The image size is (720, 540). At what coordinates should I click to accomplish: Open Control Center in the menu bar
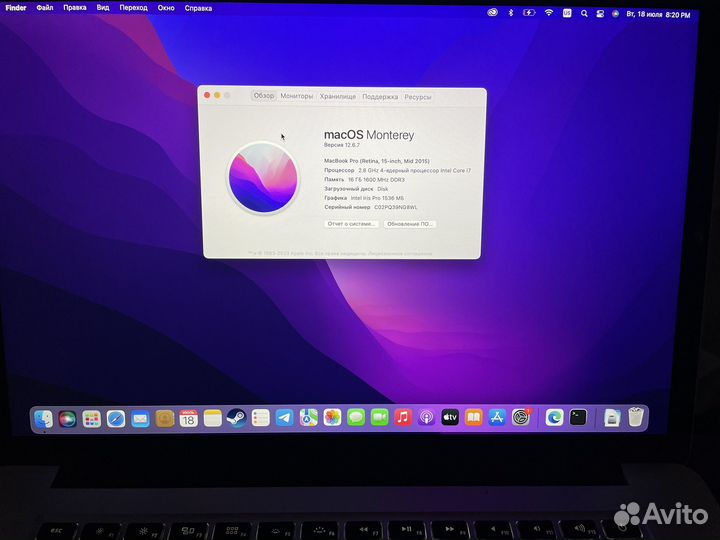click(x=600, y=14)
